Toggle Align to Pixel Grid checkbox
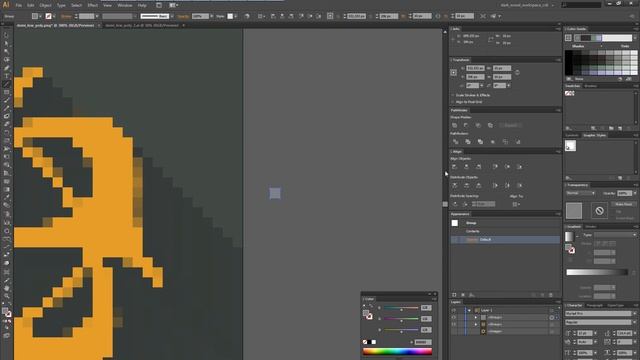This screenshot has height=360, width=640. coord(453,102)
